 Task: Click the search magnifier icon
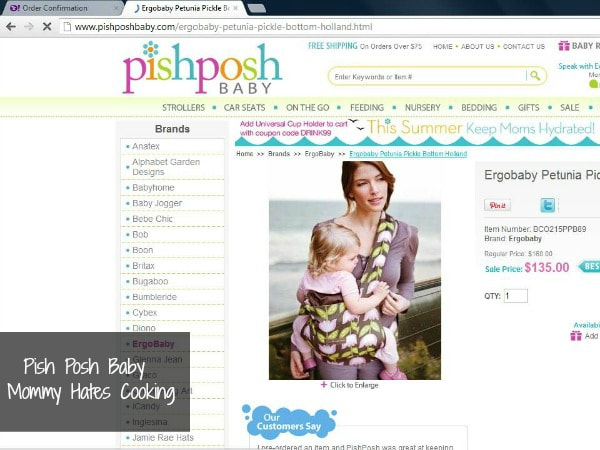point(535,76)
